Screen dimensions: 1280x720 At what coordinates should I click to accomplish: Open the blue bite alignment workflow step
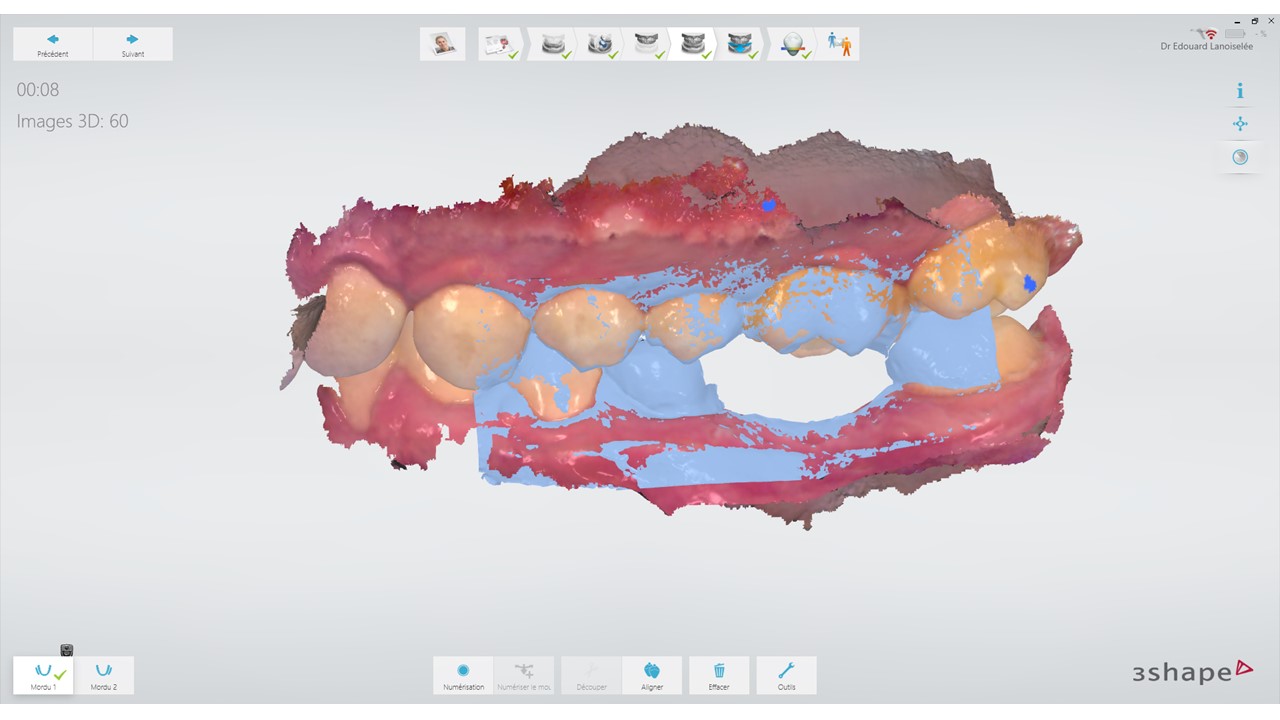(x=740, y=44)
